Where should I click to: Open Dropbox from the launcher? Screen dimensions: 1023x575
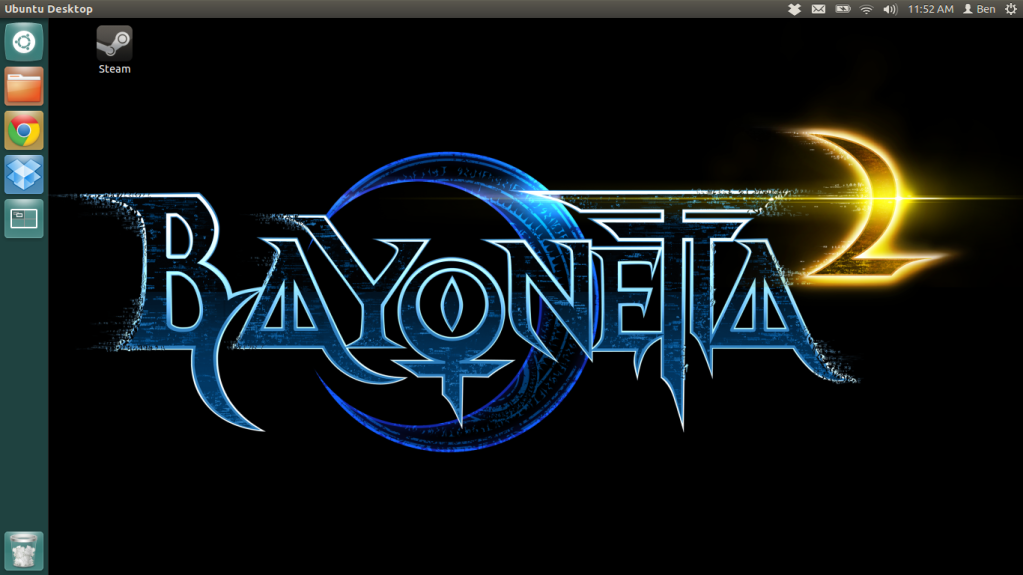pyautogui.click(x=24, y=174)
